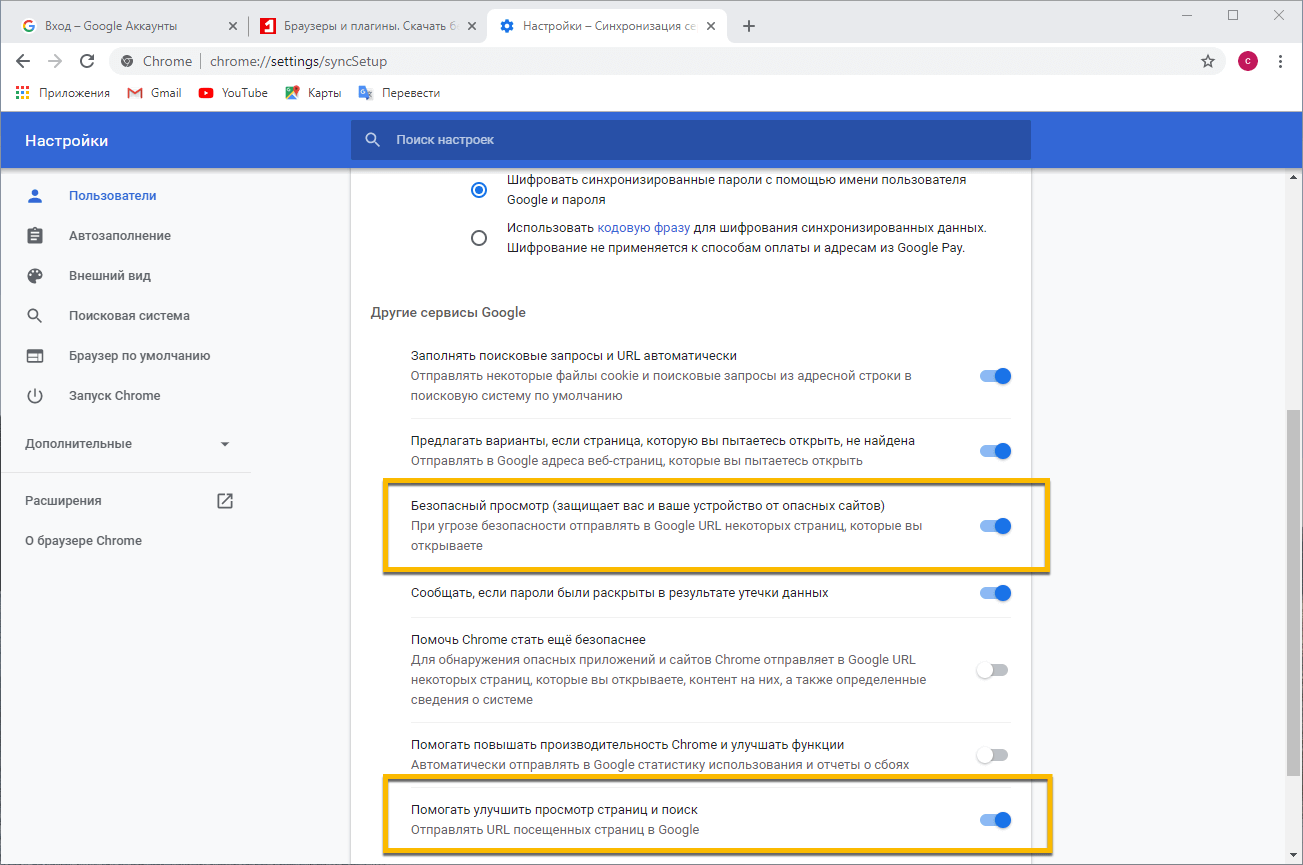Open Автозаполнение in the settings sidebar

[120, 236]
